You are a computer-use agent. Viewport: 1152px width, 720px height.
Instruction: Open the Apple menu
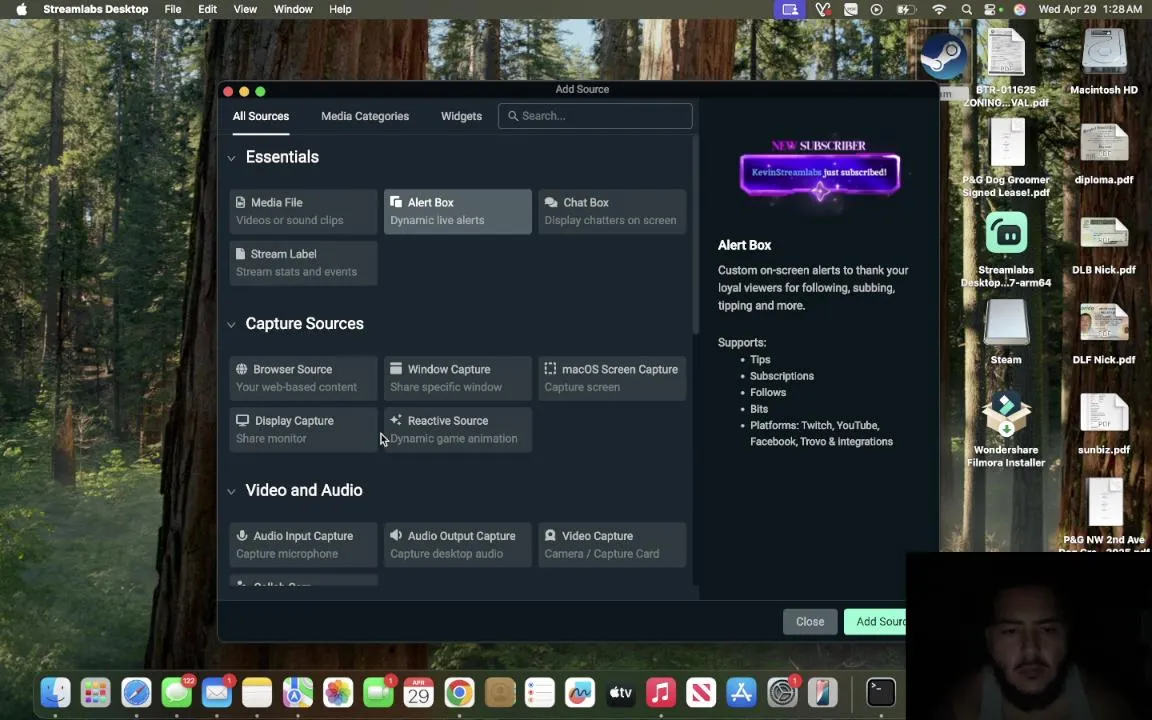tap(22, 10)
